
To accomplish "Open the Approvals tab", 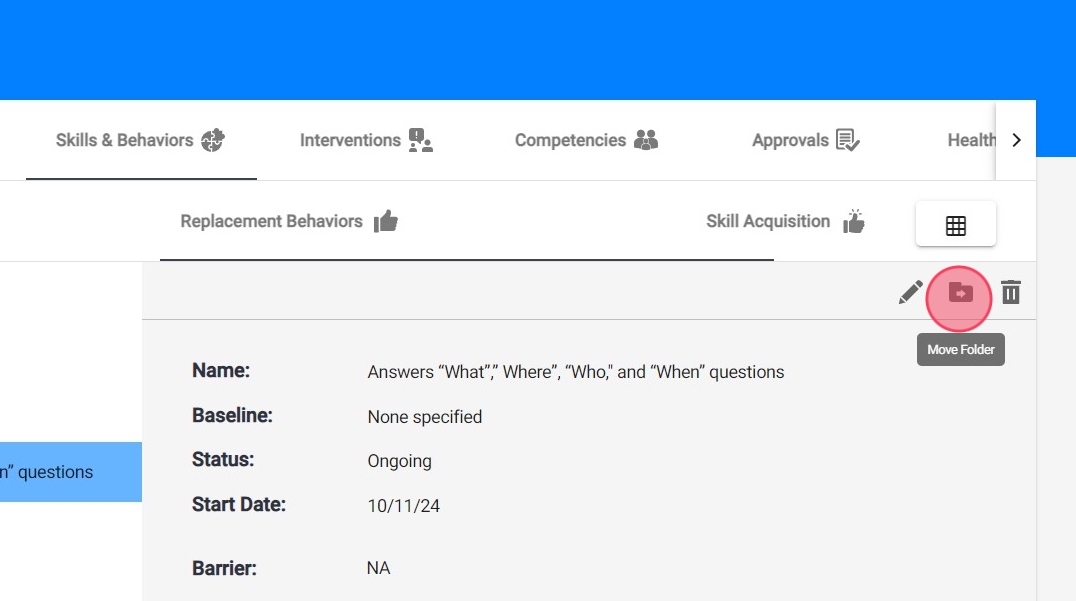I will point(790,141).
